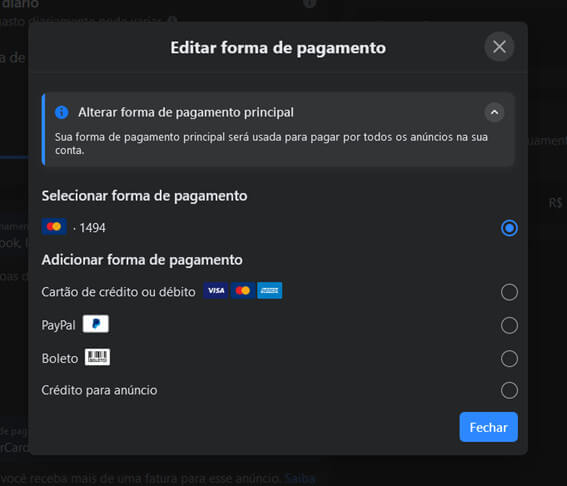
Task: Click the 'Selecionar forma de pagamento' heading
Action: tap(144, 196)
